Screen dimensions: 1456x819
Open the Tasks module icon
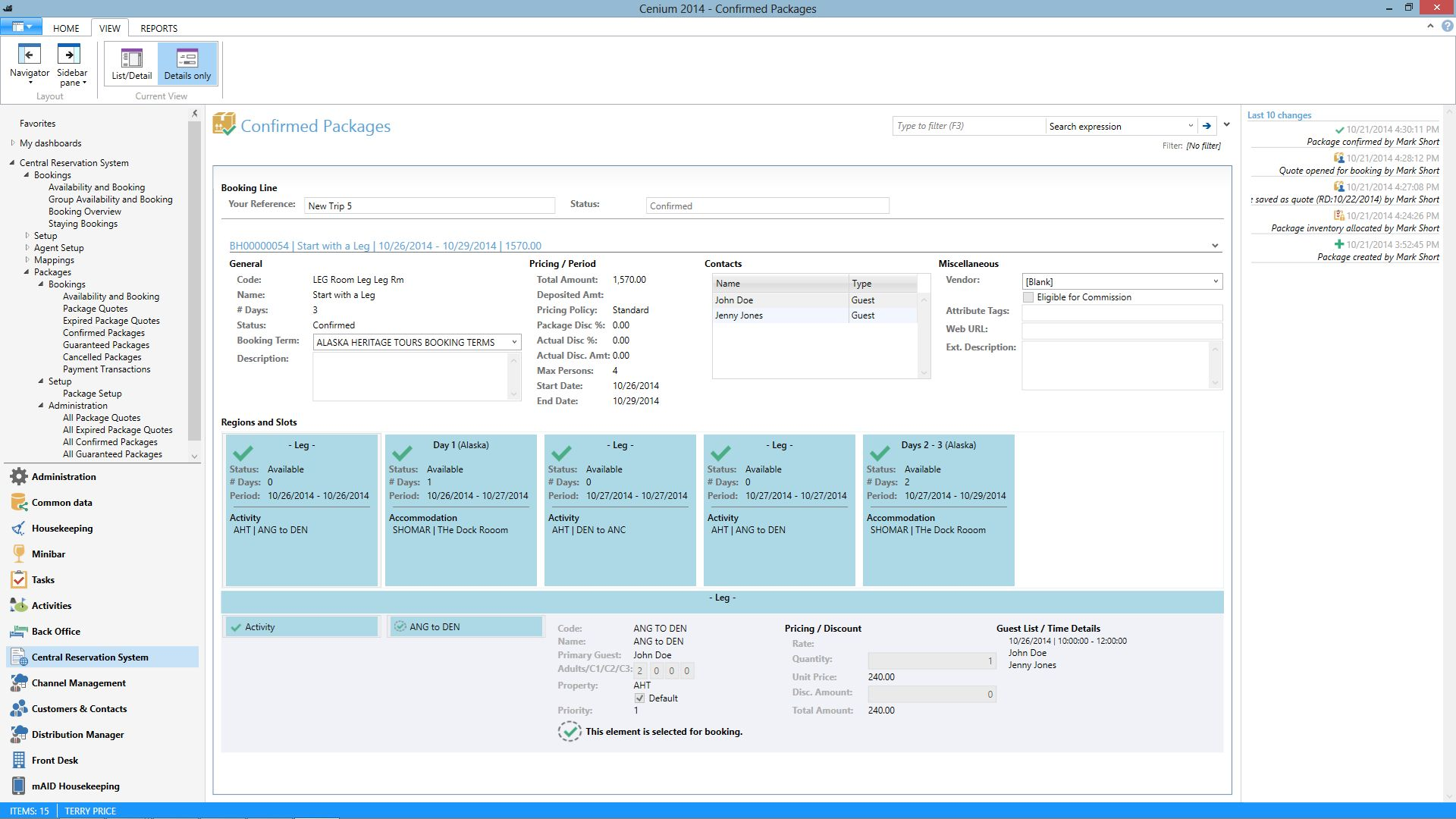point(18,579)
